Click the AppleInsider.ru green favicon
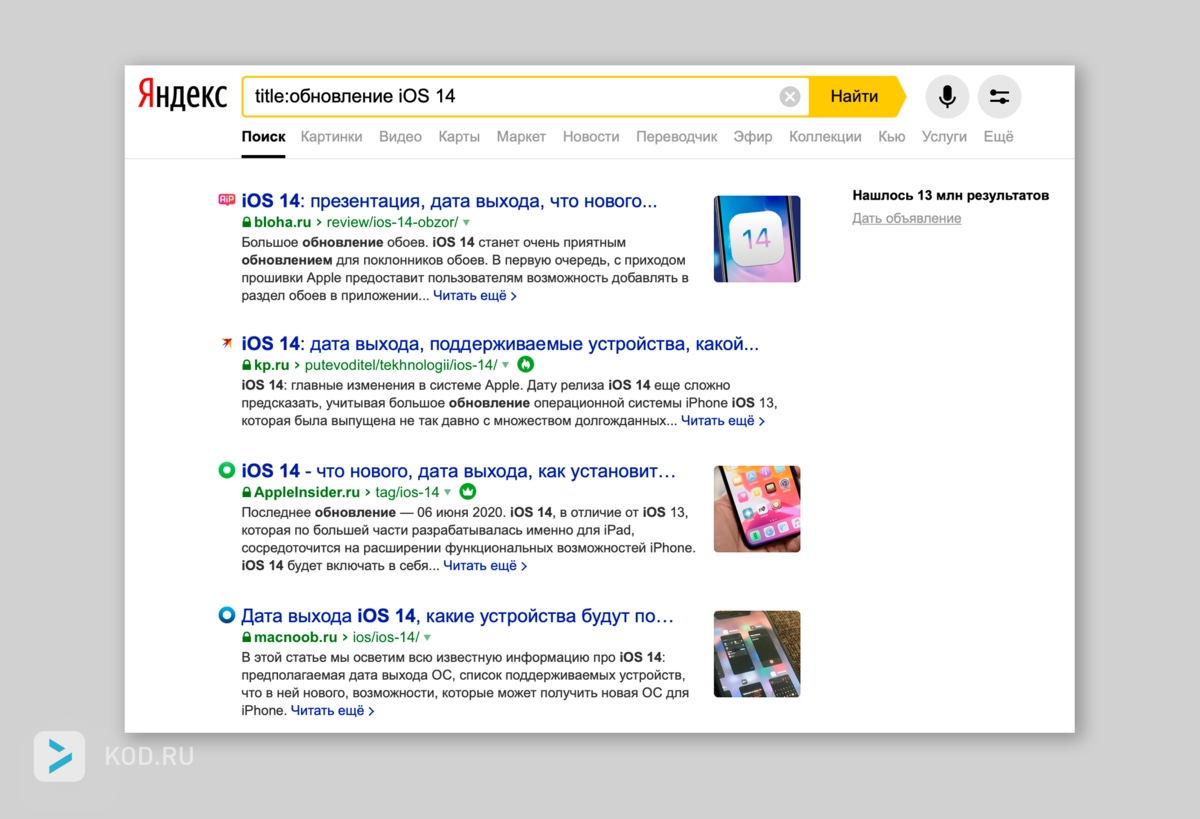1200x819 pixels. coord(226,470)
